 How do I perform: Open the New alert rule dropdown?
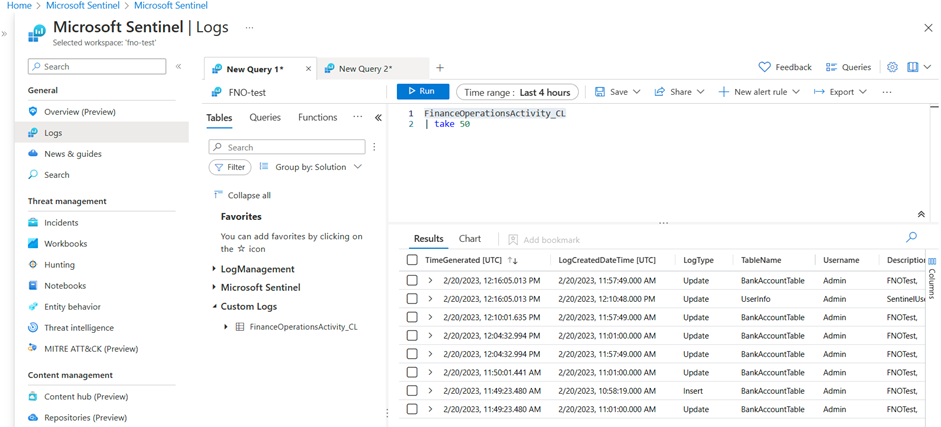pos(759,92)
